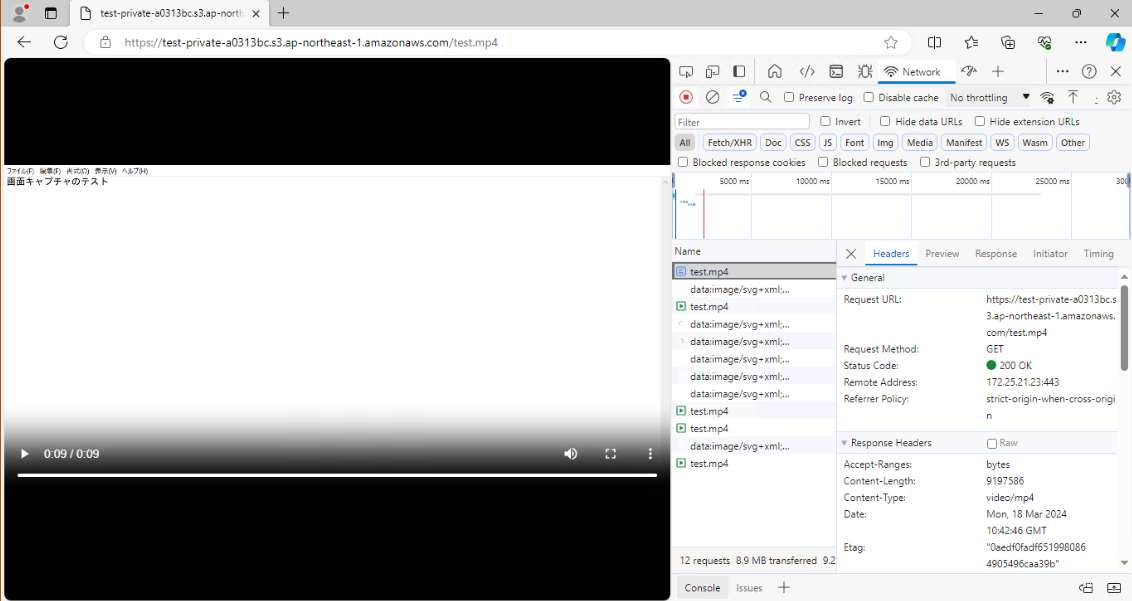Open Network panel settings gear

tap(1114, 97)
